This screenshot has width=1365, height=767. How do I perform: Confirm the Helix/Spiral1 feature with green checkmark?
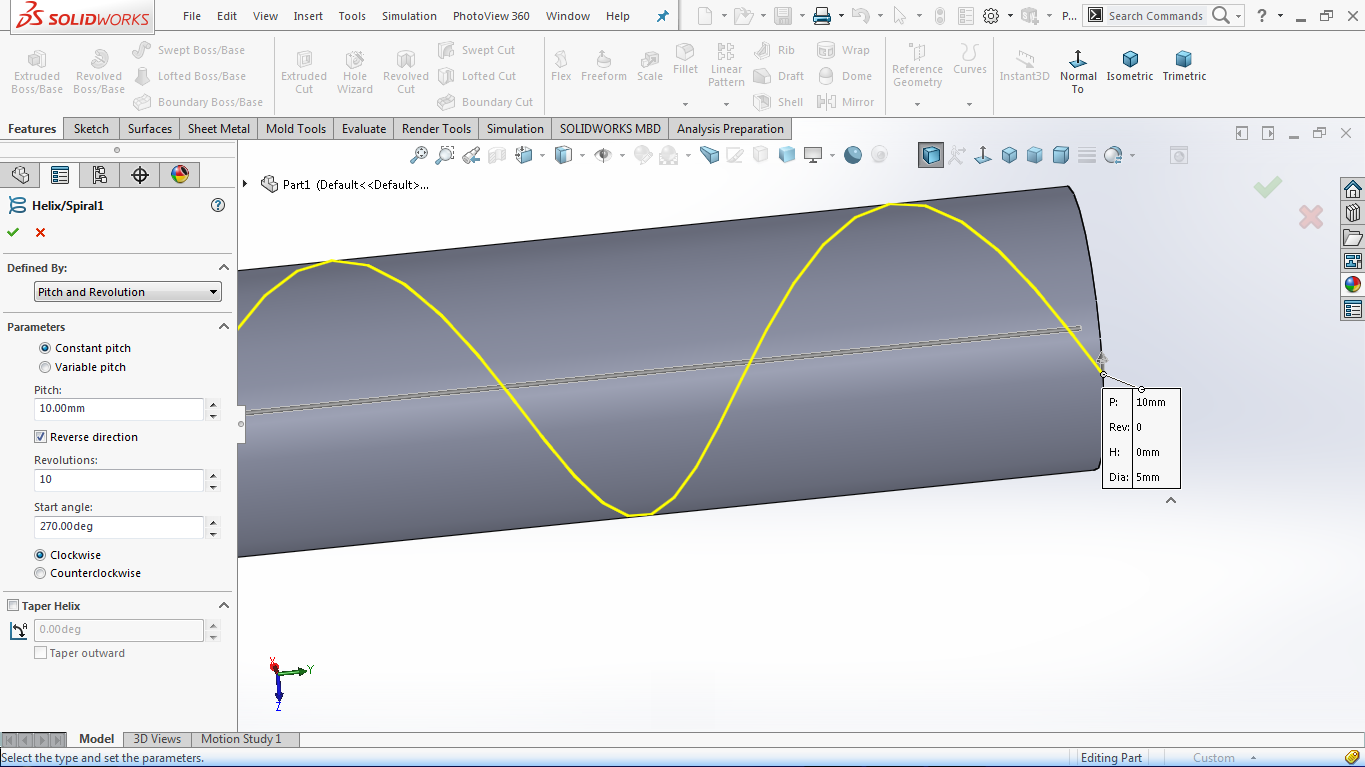tap(13, 232)
